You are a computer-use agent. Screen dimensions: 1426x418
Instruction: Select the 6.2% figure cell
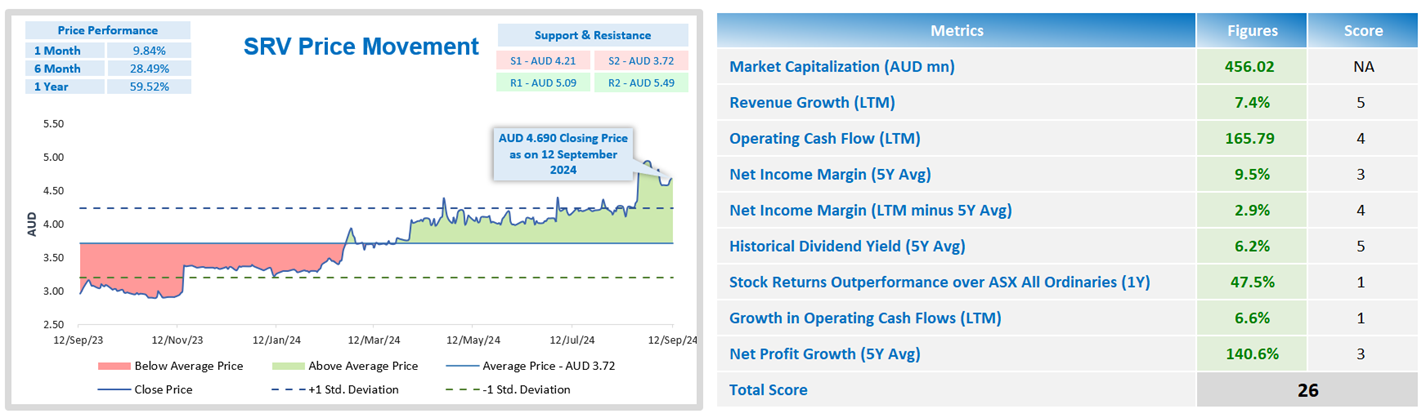click(x=1251, y=247)
